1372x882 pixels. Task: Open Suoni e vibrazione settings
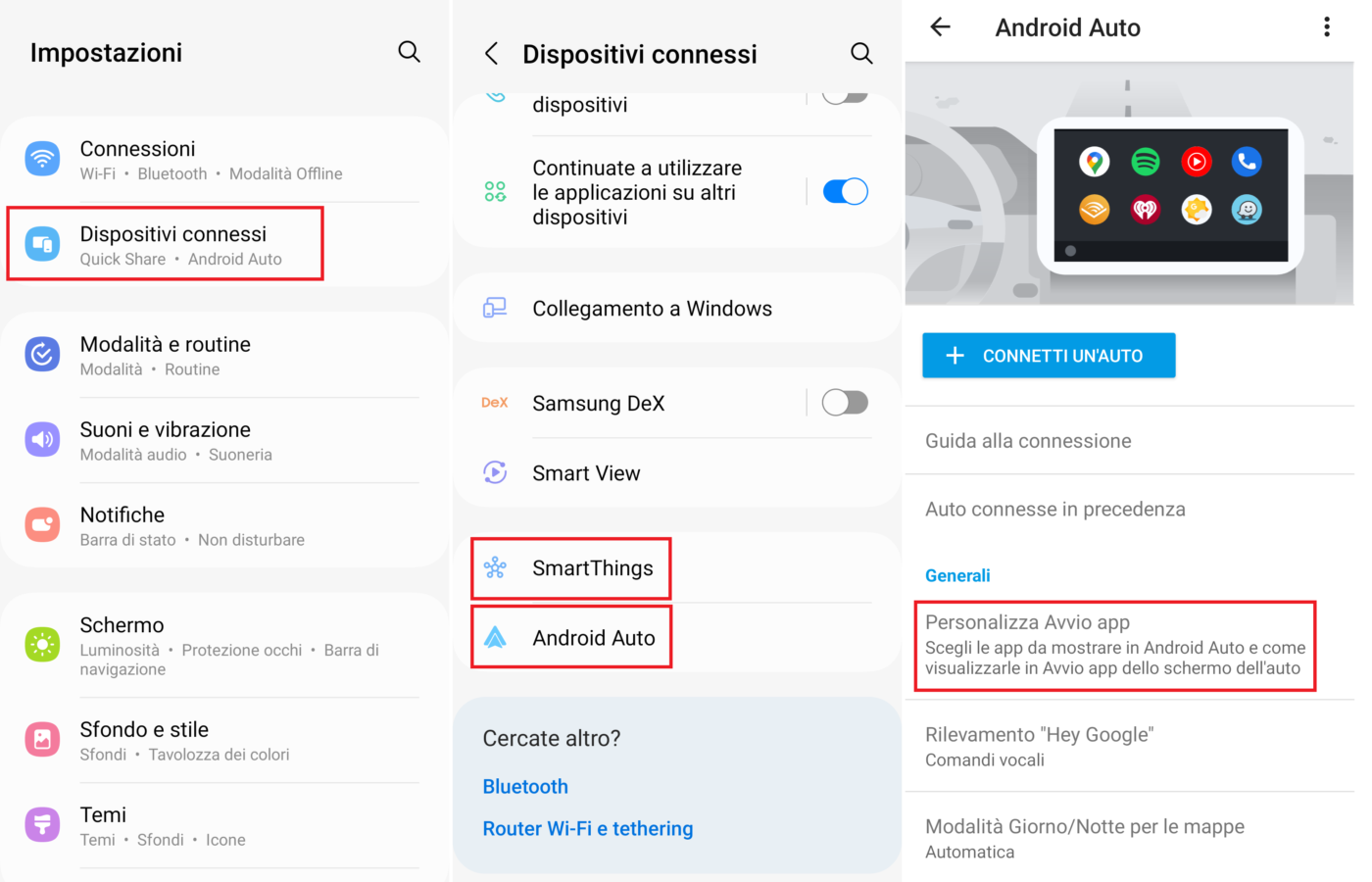click(x=165, y=440)
